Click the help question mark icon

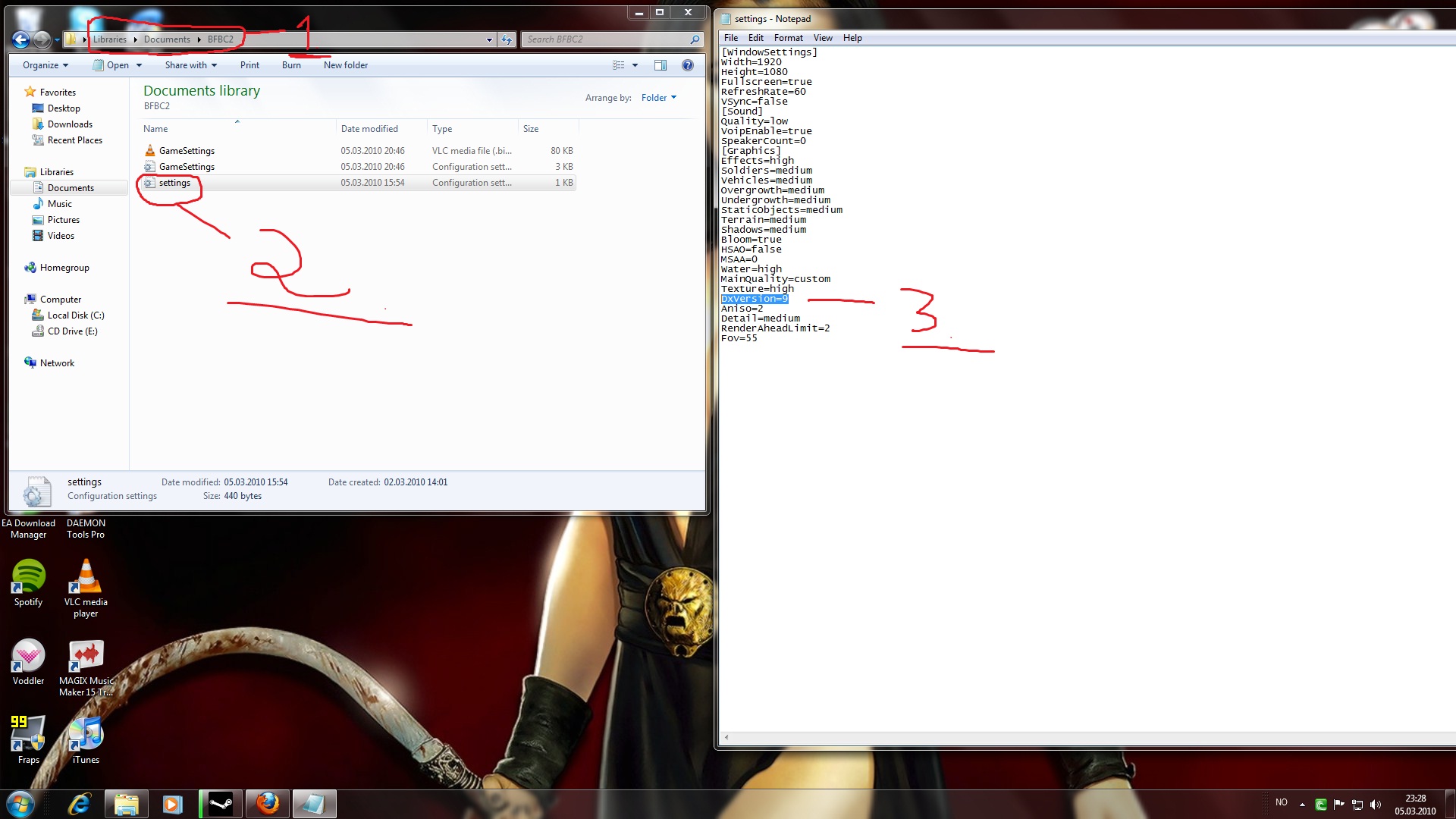[x=687, y=65]
